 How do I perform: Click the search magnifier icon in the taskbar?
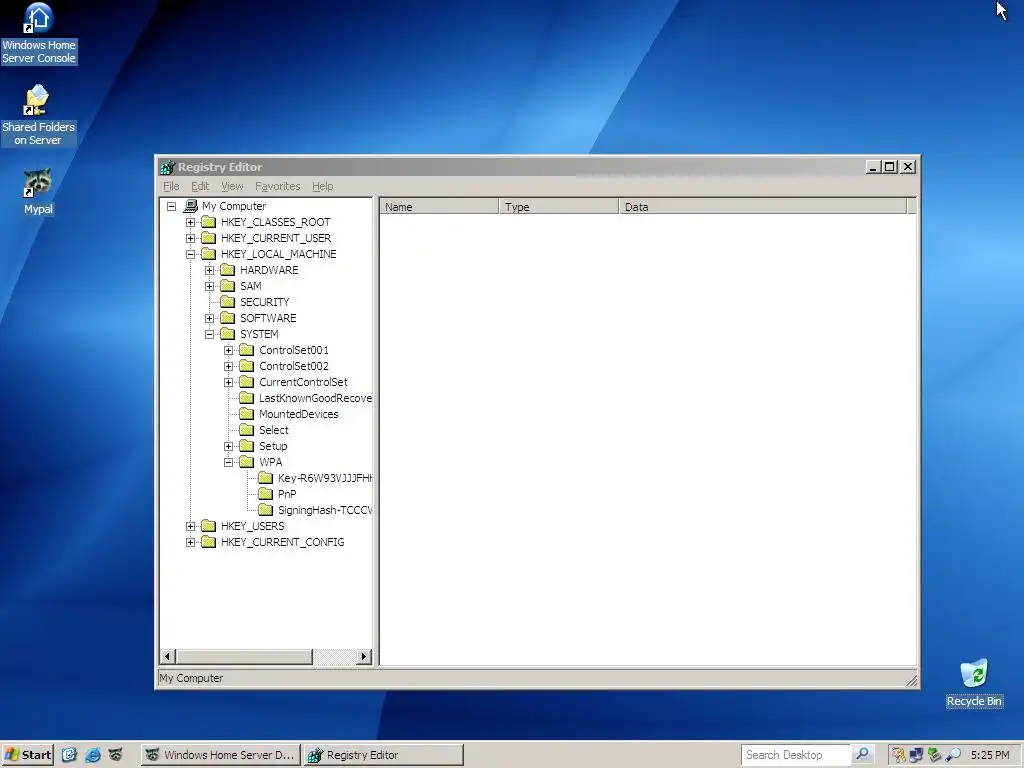coord(862,754)
